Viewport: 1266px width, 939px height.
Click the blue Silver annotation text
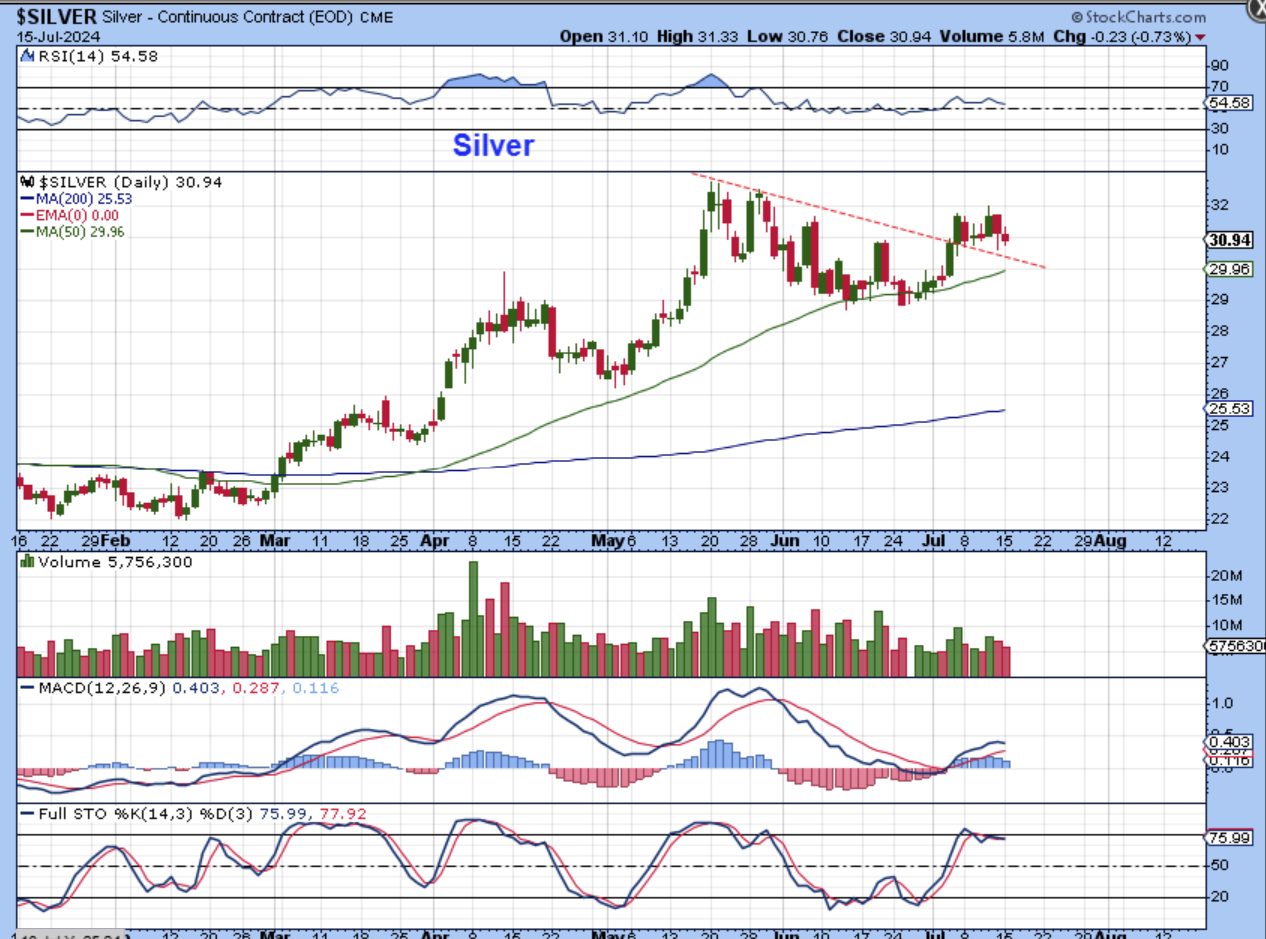[x=493, y=145]
